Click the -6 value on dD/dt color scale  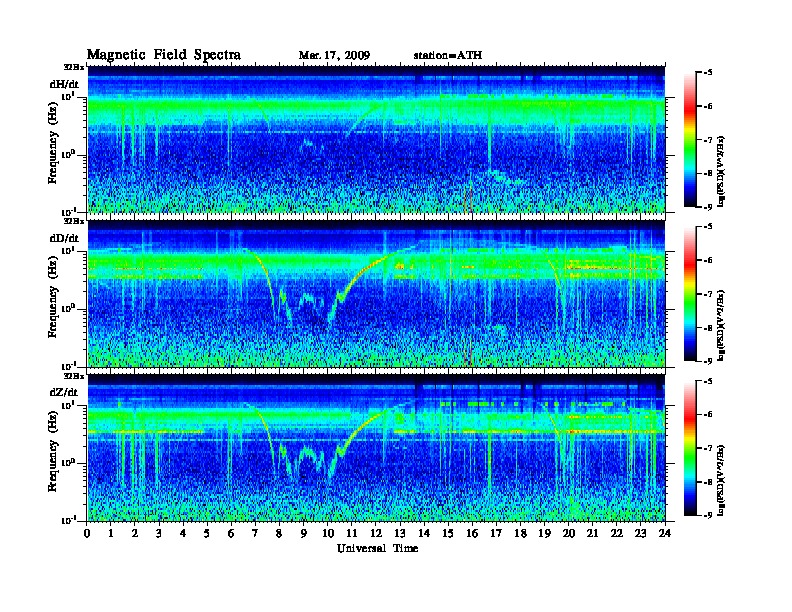point(708,260)
